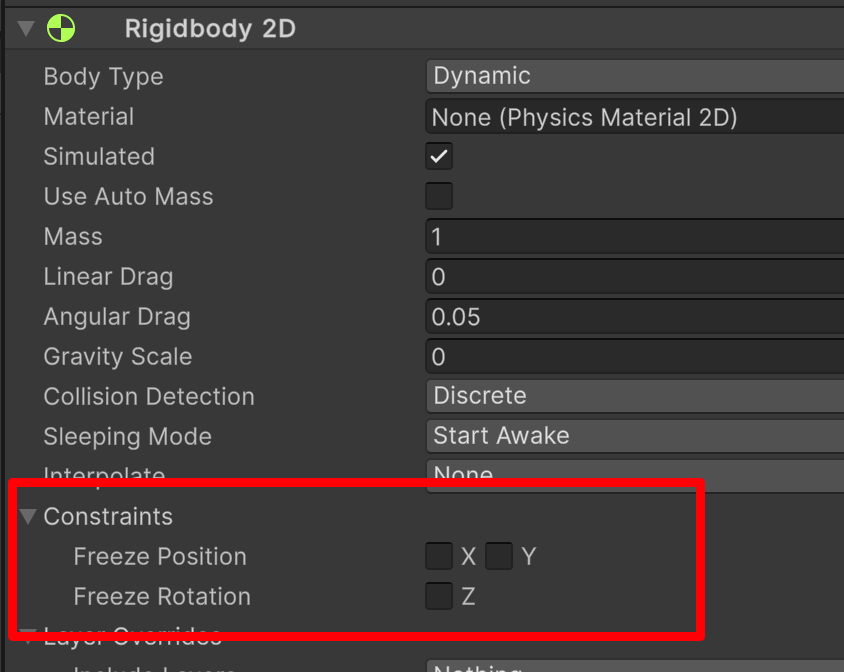The image size is (844, 672).
Task: Open the Body Type dropdown
Action: point(635,76)
